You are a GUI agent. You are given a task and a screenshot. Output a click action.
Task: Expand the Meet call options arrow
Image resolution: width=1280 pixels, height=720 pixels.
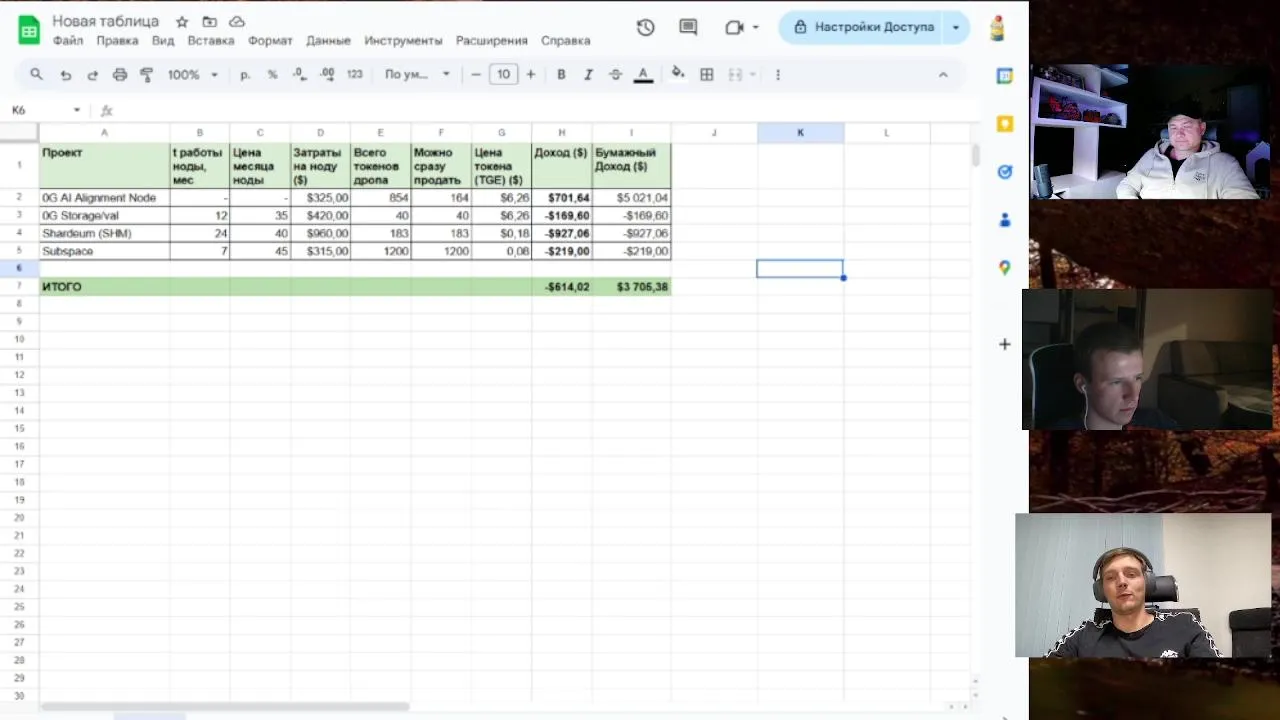tap(755, 28)
